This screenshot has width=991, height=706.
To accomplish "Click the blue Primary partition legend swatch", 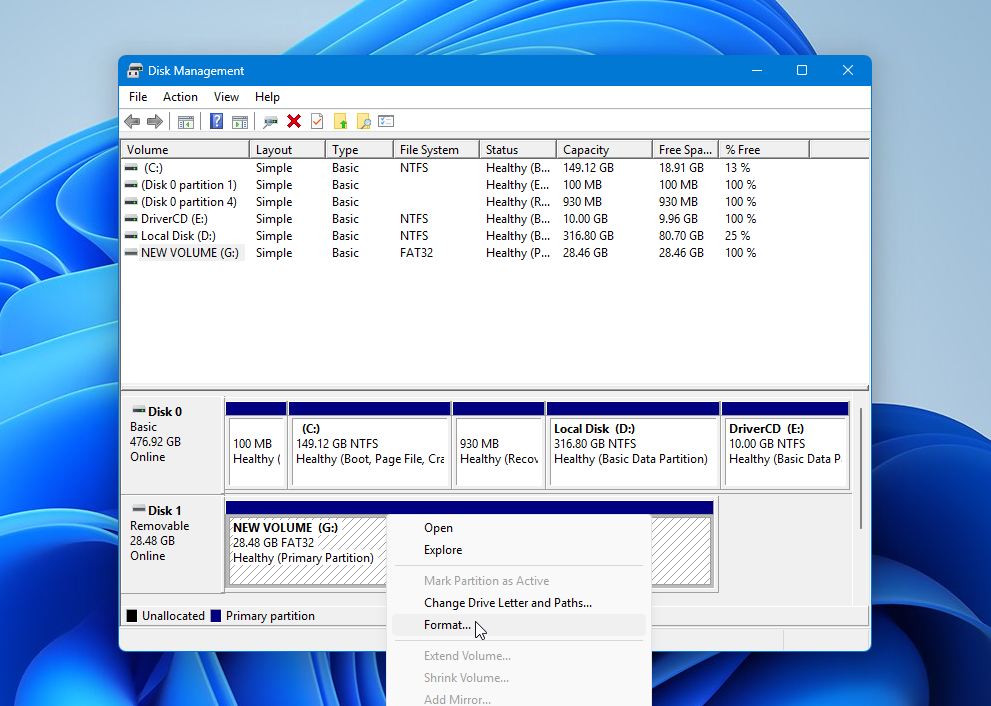I will click(x=216, y=616).
